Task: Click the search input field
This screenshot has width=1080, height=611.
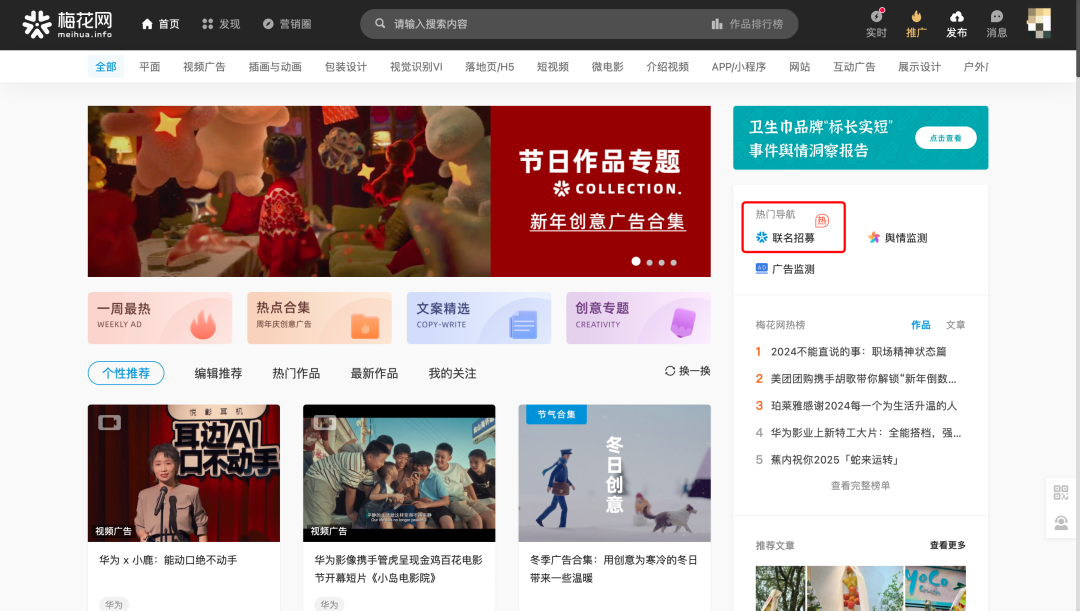Action: [540, 24]
